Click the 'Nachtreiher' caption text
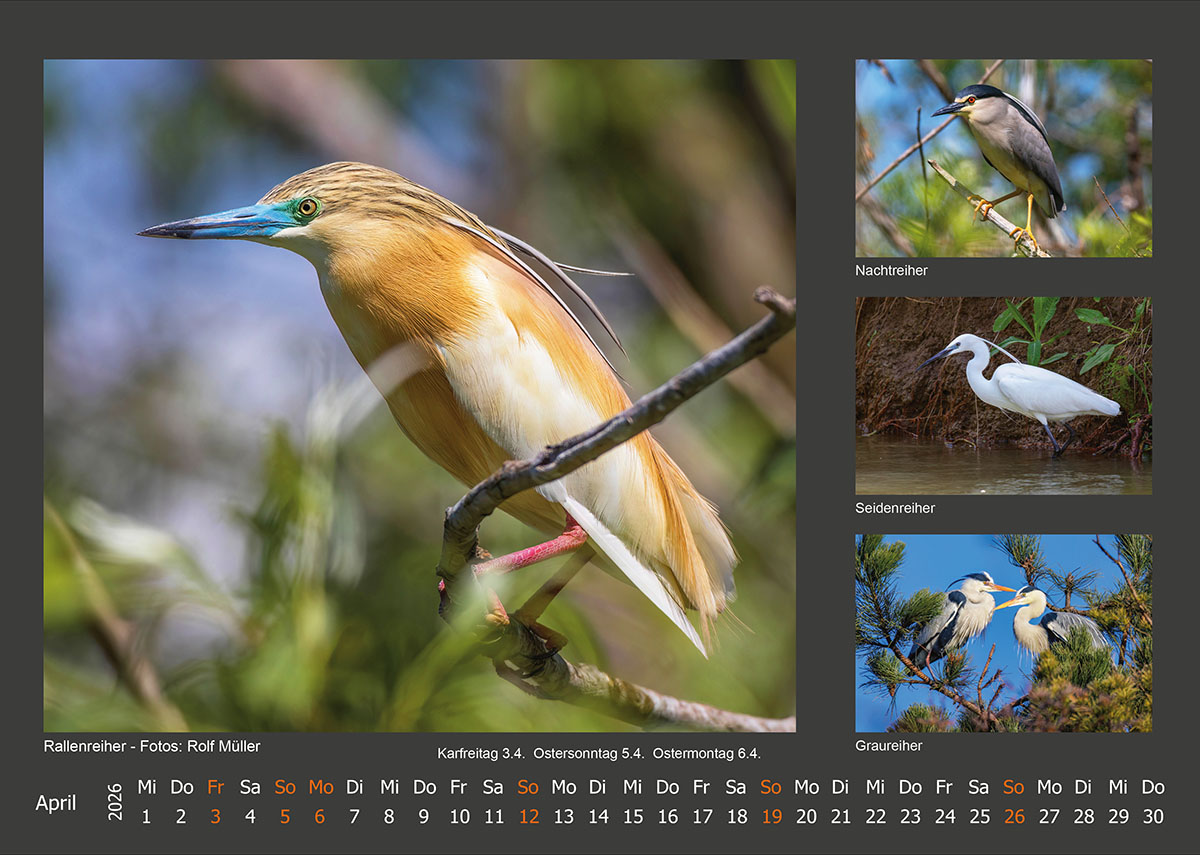This screenshot has width=1200, height=855. pyautogui.click(x=891, y=271)
